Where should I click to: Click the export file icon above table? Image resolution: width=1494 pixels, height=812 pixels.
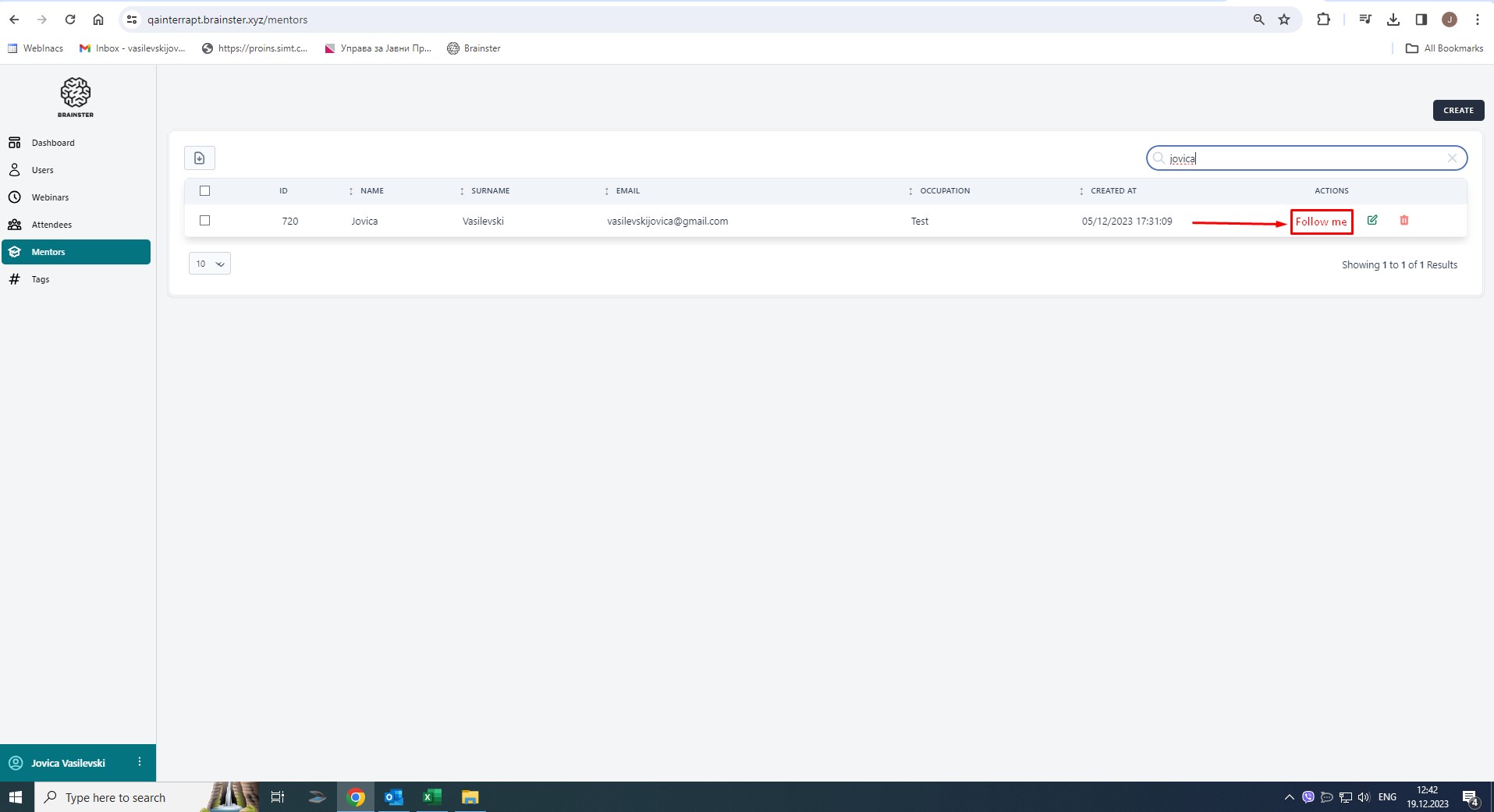(200, 158)
